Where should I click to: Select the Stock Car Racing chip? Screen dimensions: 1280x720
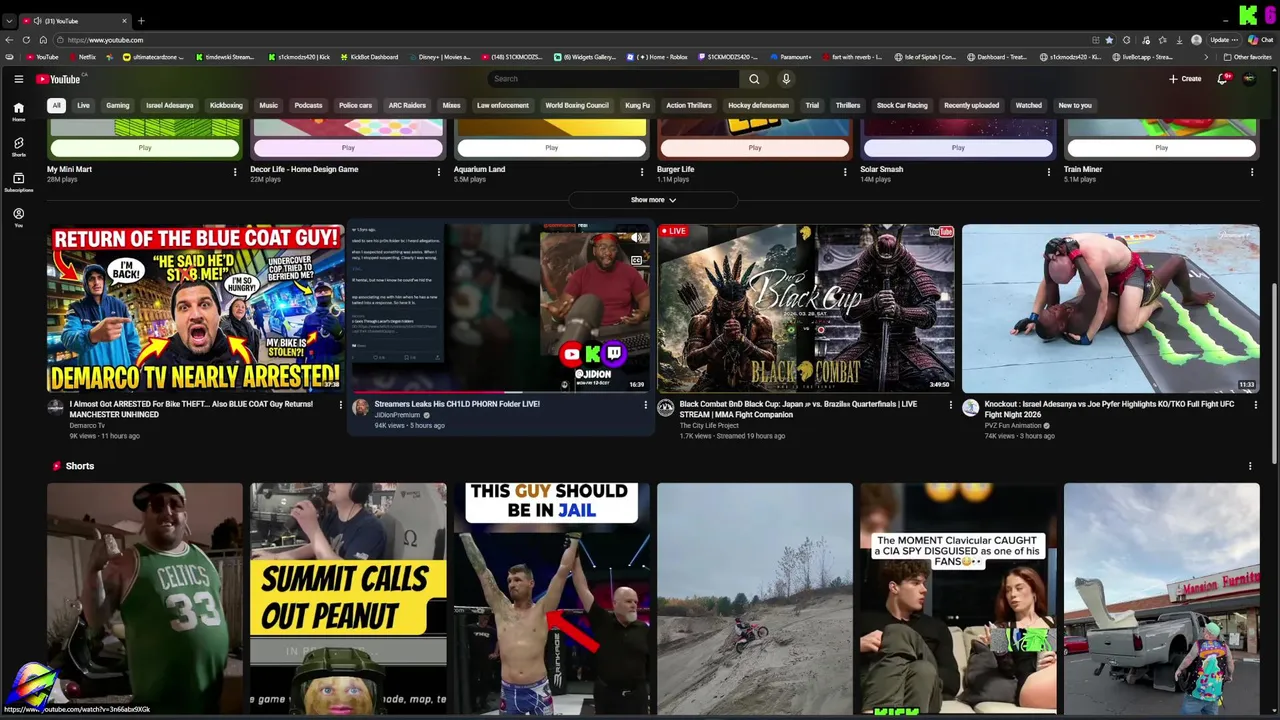point(902,105)
